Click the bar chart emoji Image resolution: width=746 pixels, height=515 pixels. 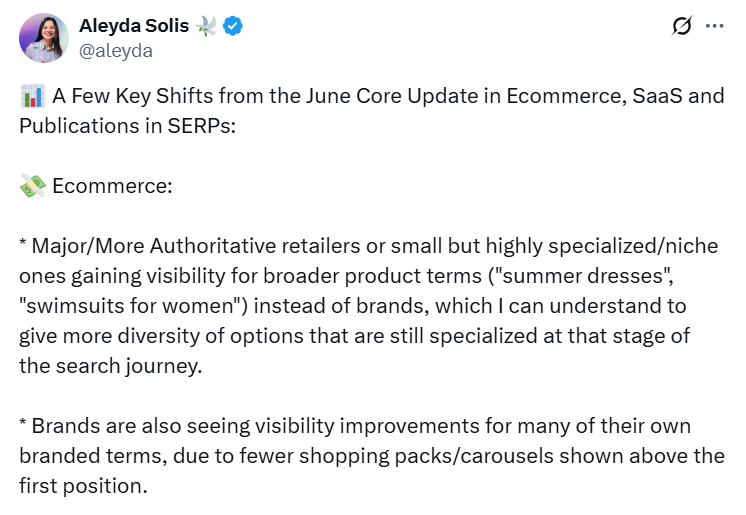31,98
